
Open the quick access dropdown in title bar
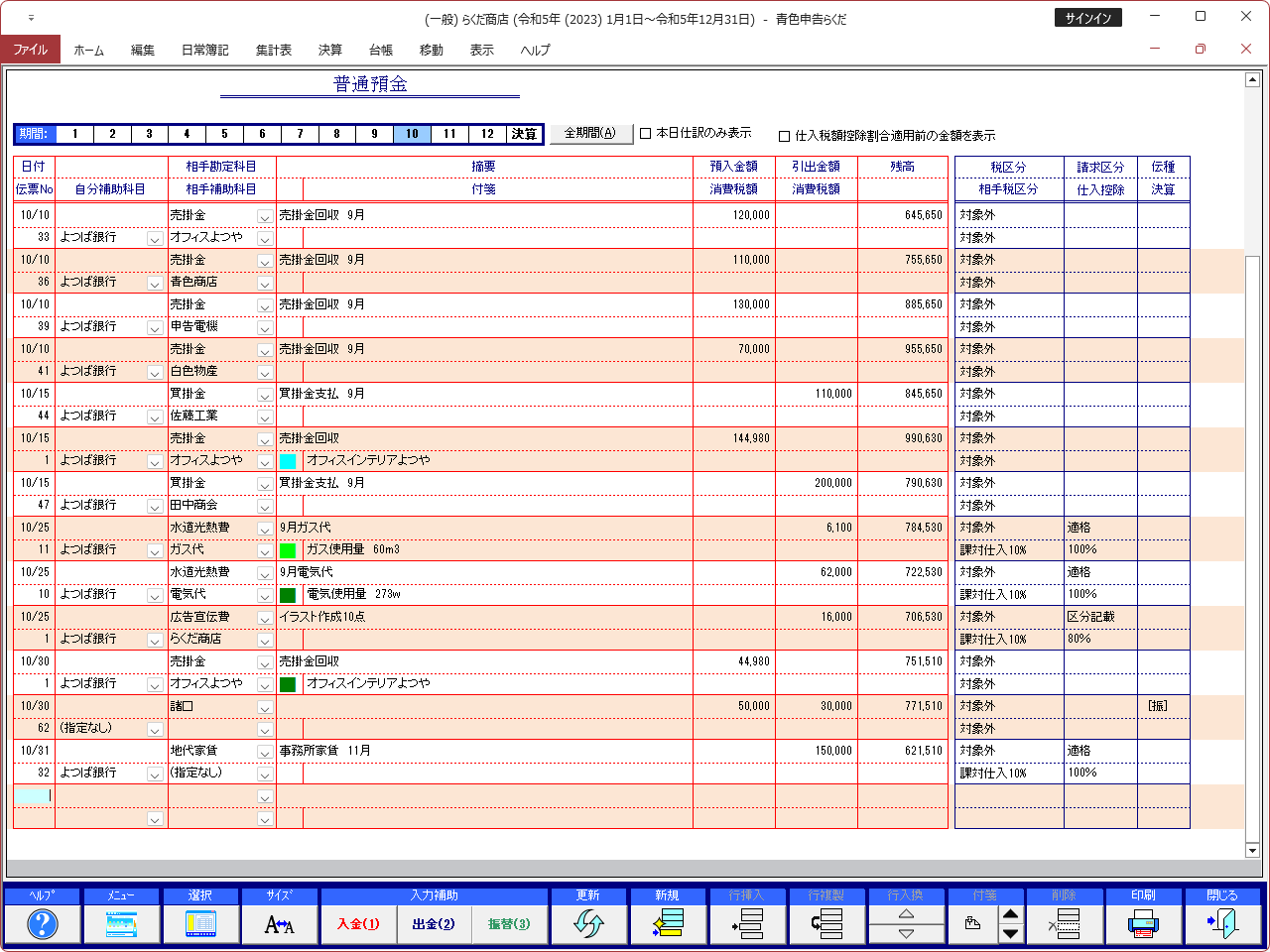[x=31, y=18]
